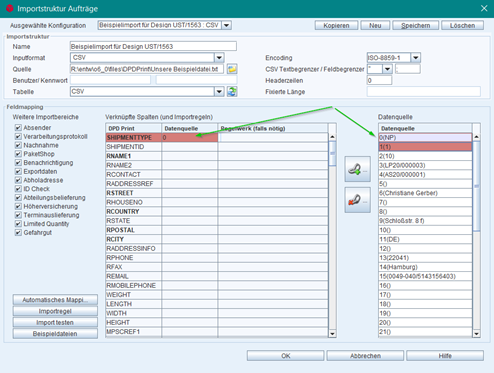
Task: Uncheck Exportdaten
Action: coord(18,171)
